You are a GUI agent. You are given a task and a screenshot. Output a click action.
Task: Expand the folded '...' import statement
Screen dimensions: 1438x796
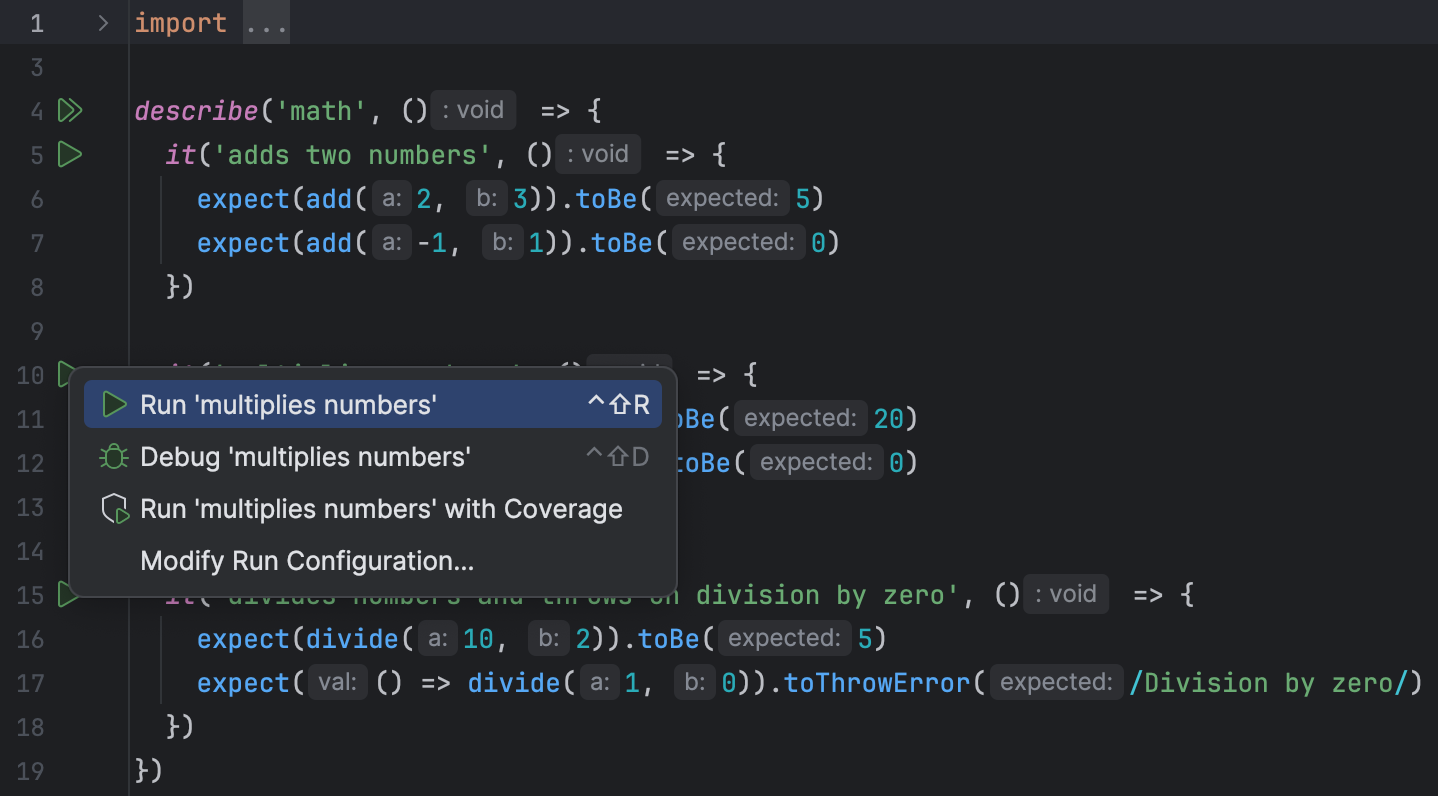[265, 22]
